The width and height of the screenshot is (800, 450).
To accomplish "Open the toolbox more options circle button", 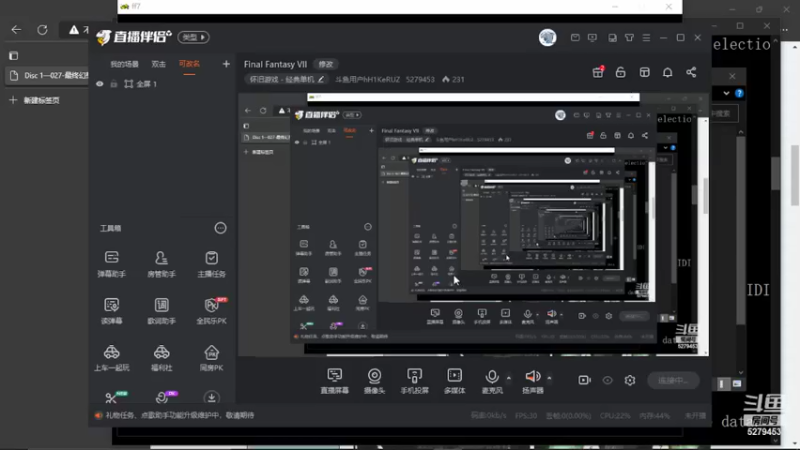I will click(x=220, y=228).
